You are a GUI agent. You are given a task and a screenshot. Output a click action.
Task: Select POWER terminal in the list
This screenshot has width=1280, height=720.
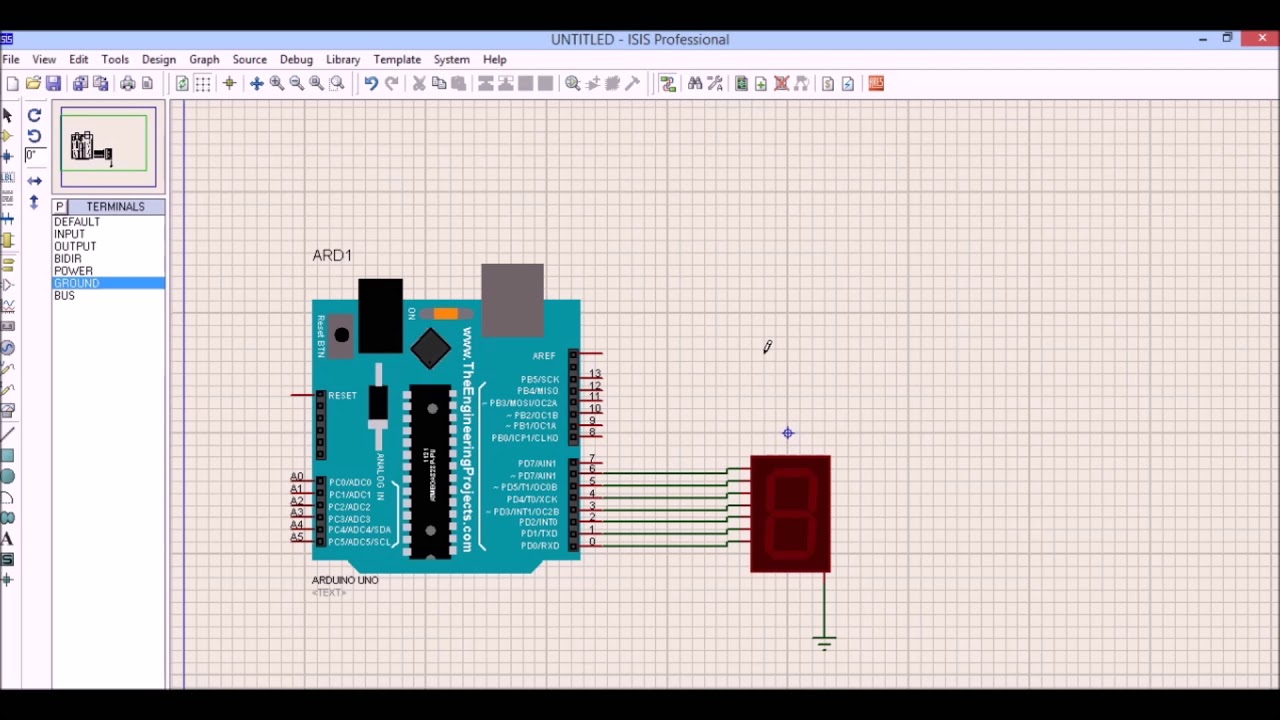pyautogui.click(x=109, y=271)
